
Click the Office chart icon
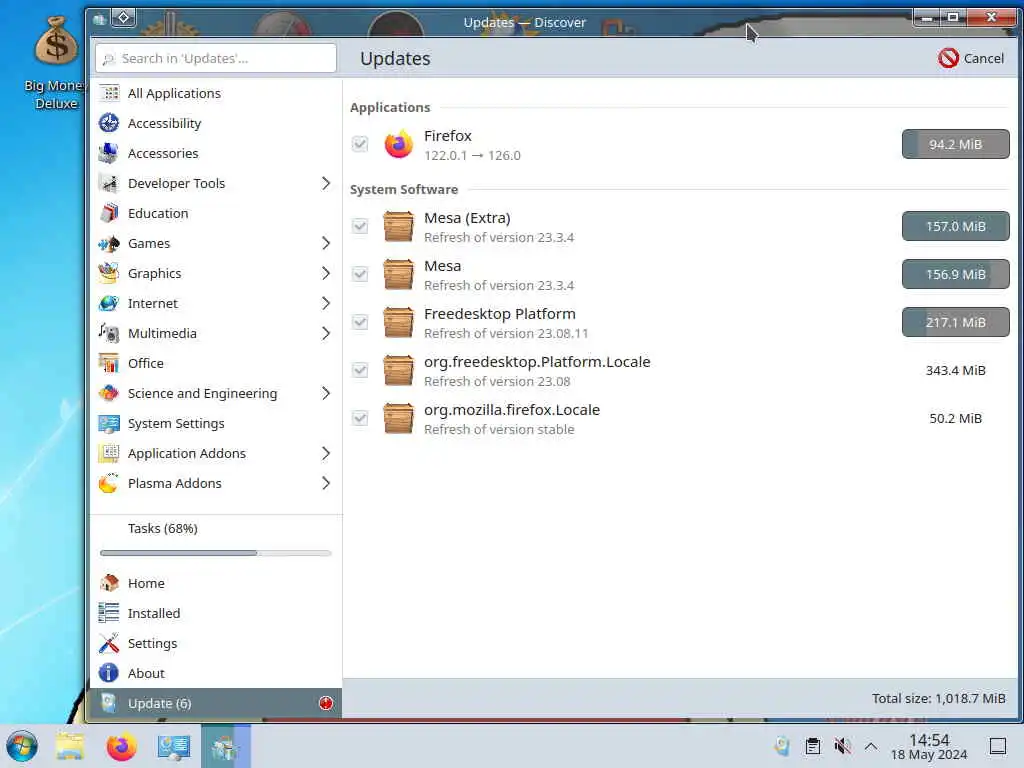pos(109,363)
